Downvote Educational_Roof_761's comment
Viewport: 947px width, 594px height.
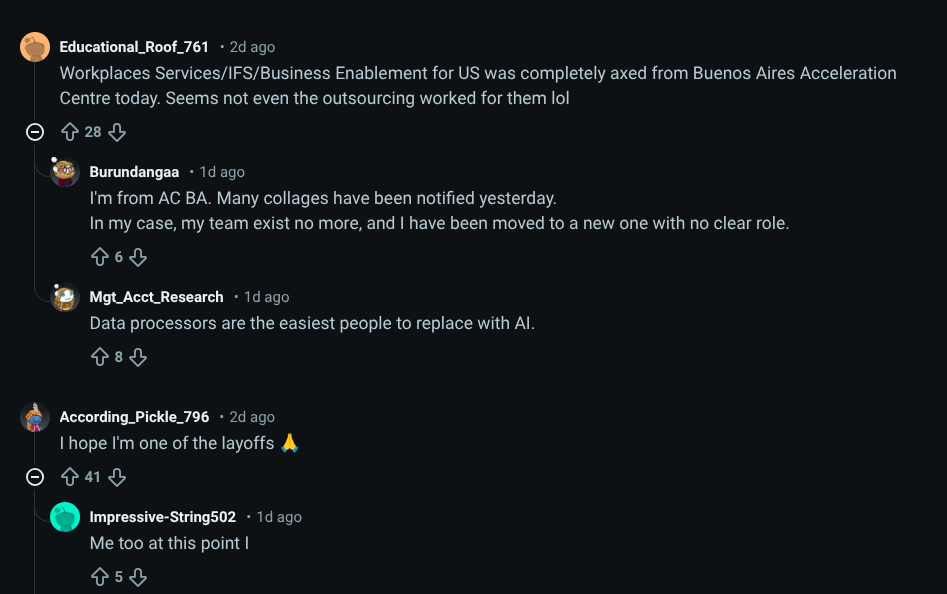pos(117,132)
